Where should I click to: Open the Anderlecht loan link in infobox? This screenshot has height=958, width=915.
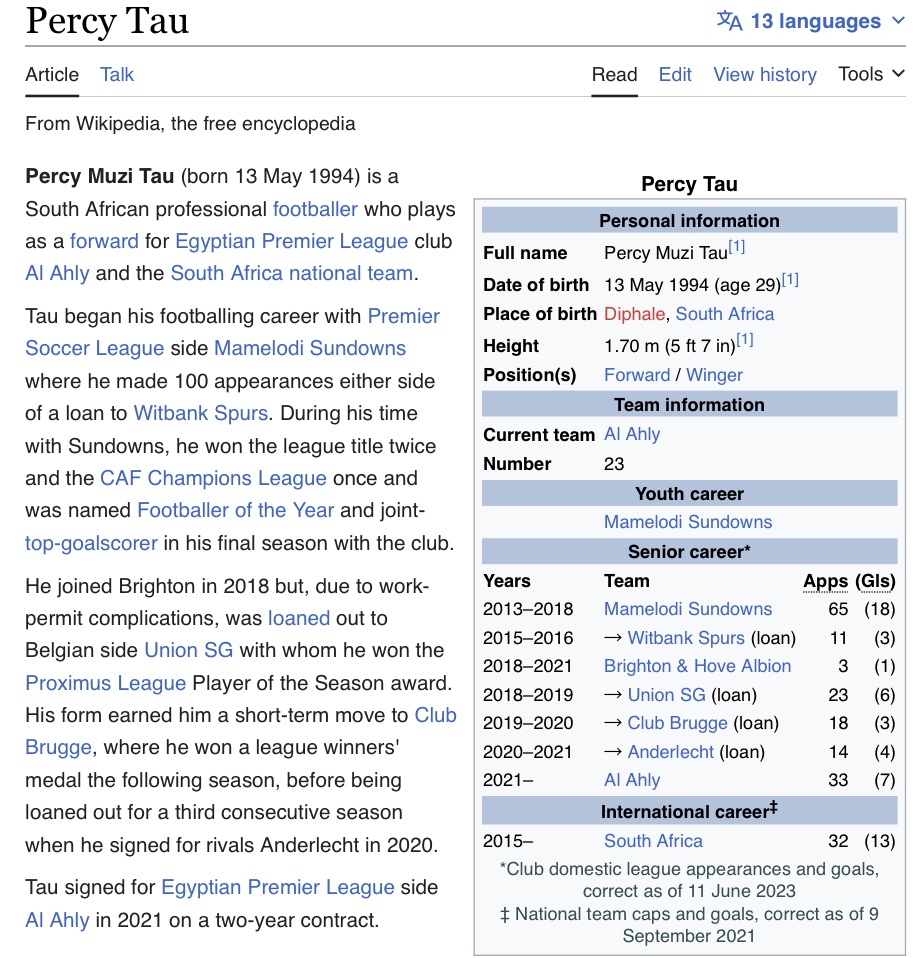[670, 751]
